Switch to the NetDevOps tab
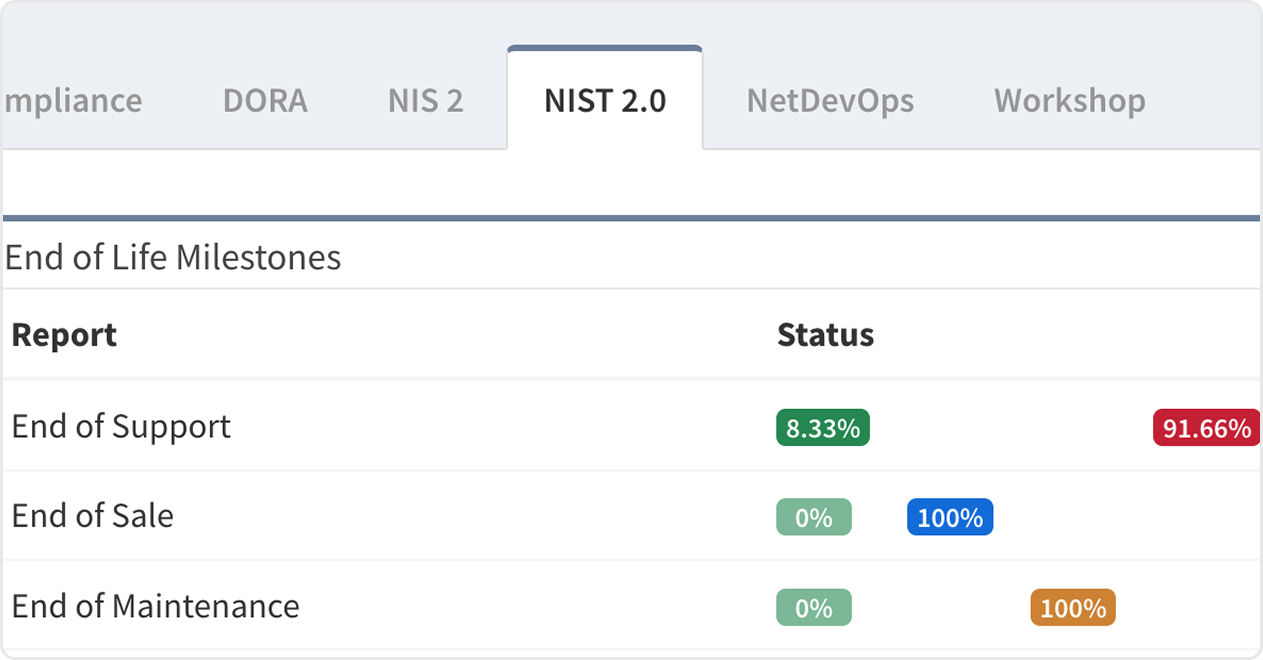This screenshot has height=660, width=1263. coord(830,101)
